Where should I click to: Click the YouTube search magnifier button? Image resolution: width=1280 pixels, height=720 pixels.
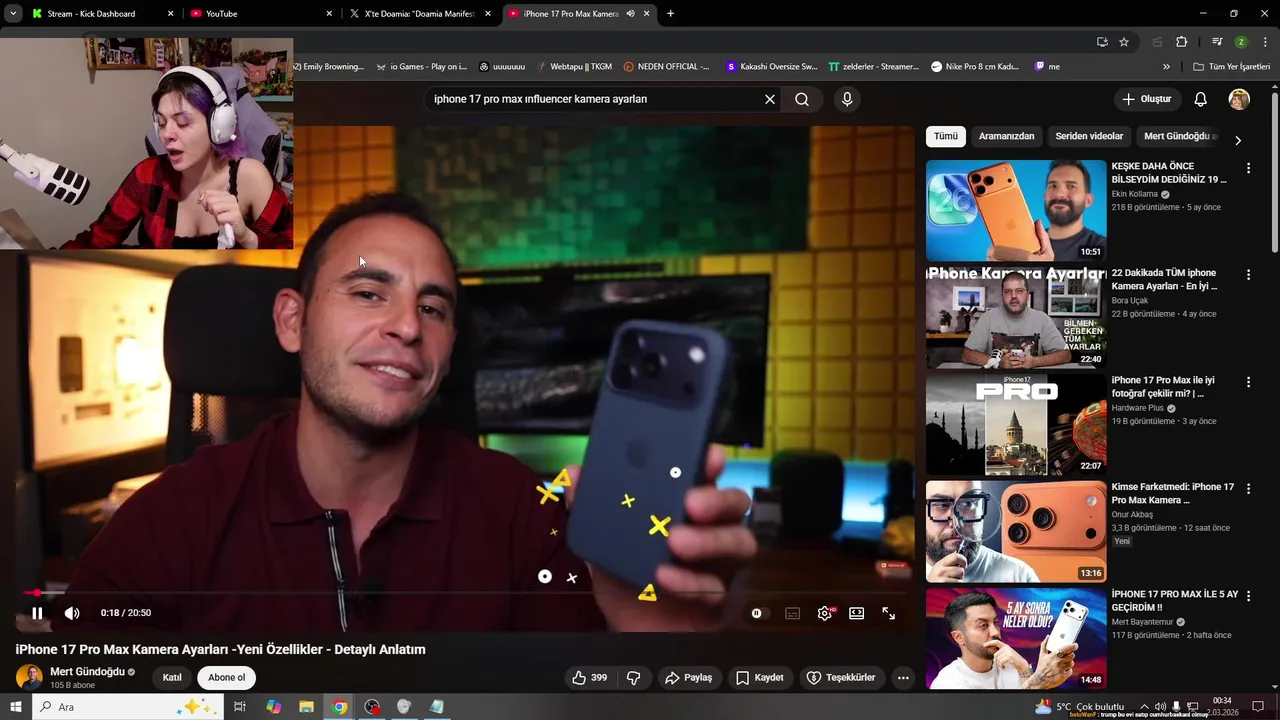(x=802, y=99)
